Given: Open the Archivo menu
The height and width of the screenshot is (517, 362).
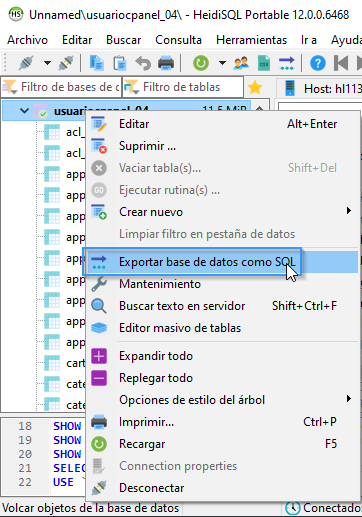Looking at the screenshot, I should pos(27,40).
